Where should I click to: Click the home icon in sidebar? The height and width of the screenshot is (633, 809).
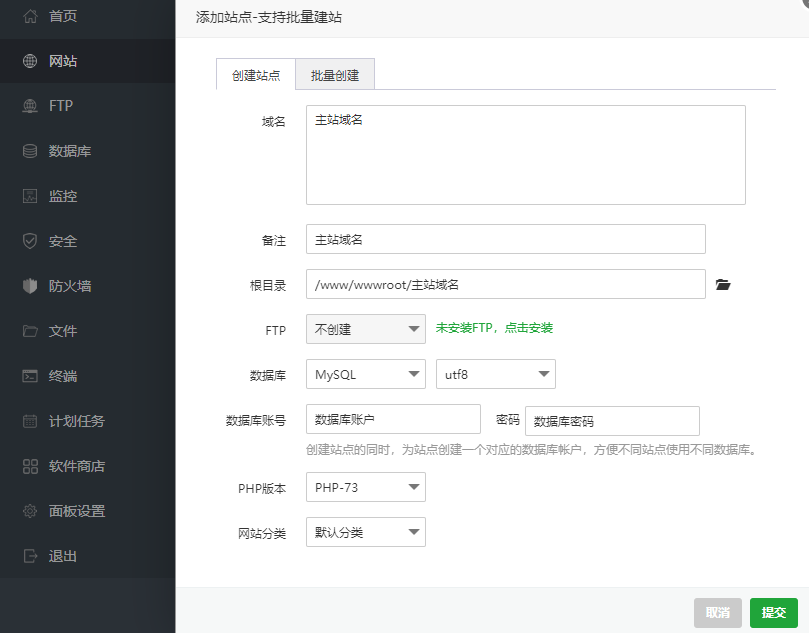(x=30, y=16)
